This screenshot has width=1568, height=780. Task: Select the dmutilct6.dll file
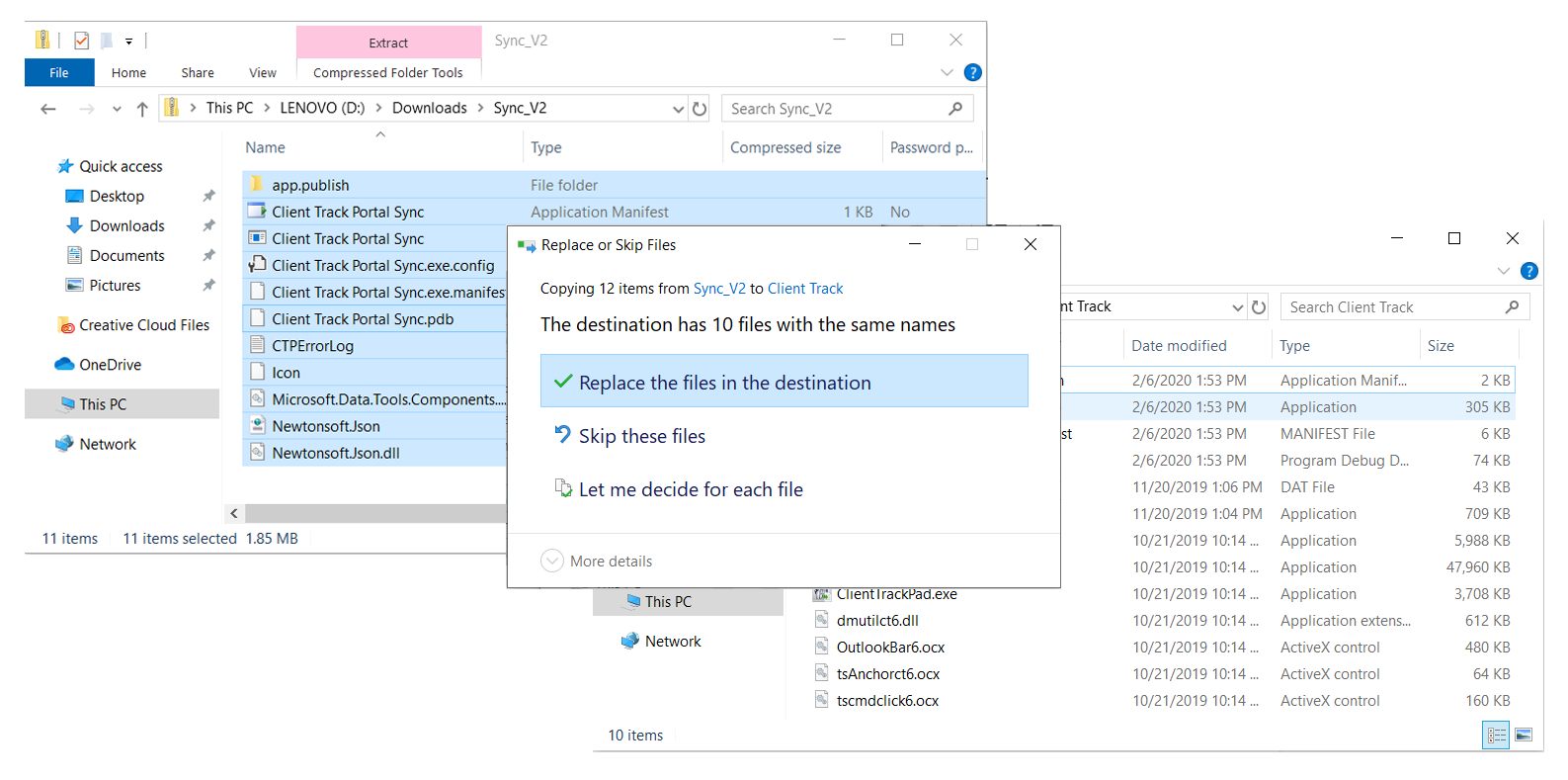pyautogui.click(x=877, y=620)
